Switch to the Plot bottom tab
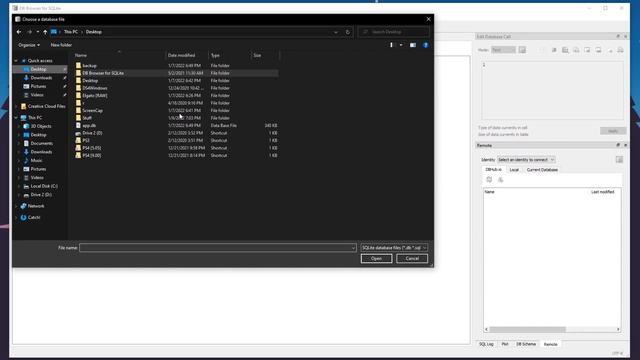Screen dimensions: 640x360 (505, 344)
